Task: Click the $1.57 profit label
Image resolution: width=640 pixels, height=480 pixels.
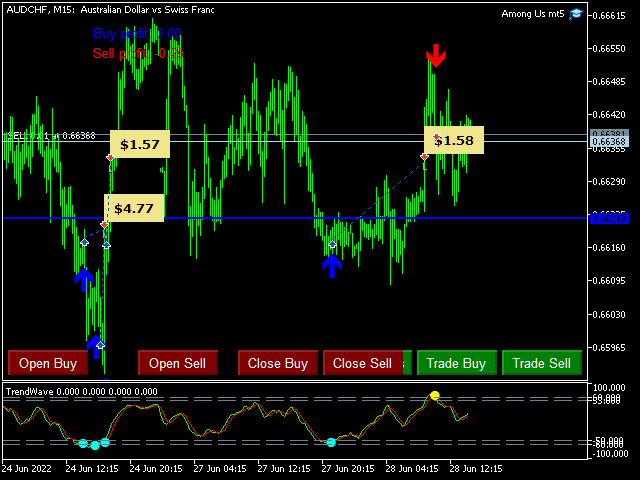Action: tap(139, 145)
